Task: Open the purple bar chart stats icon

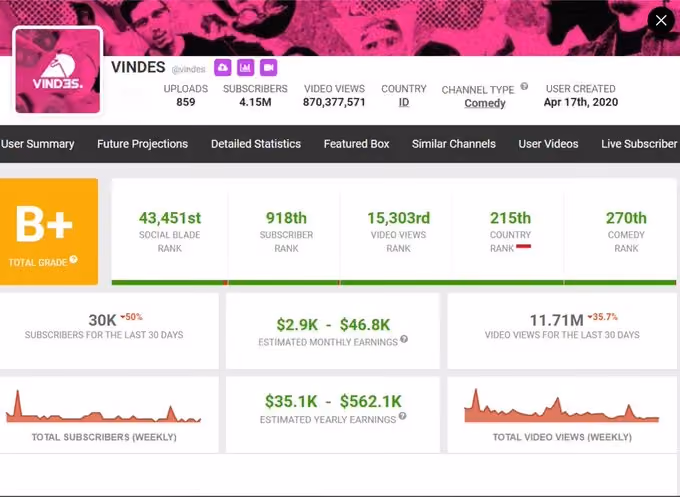Action: [245, 68]
